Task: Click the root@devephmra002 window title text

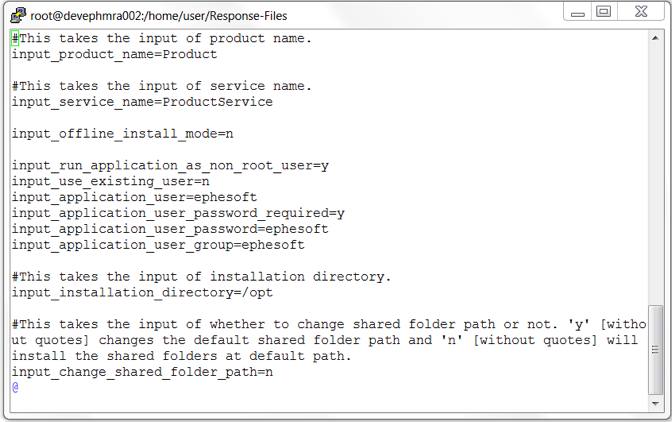Action: (151, 15)
